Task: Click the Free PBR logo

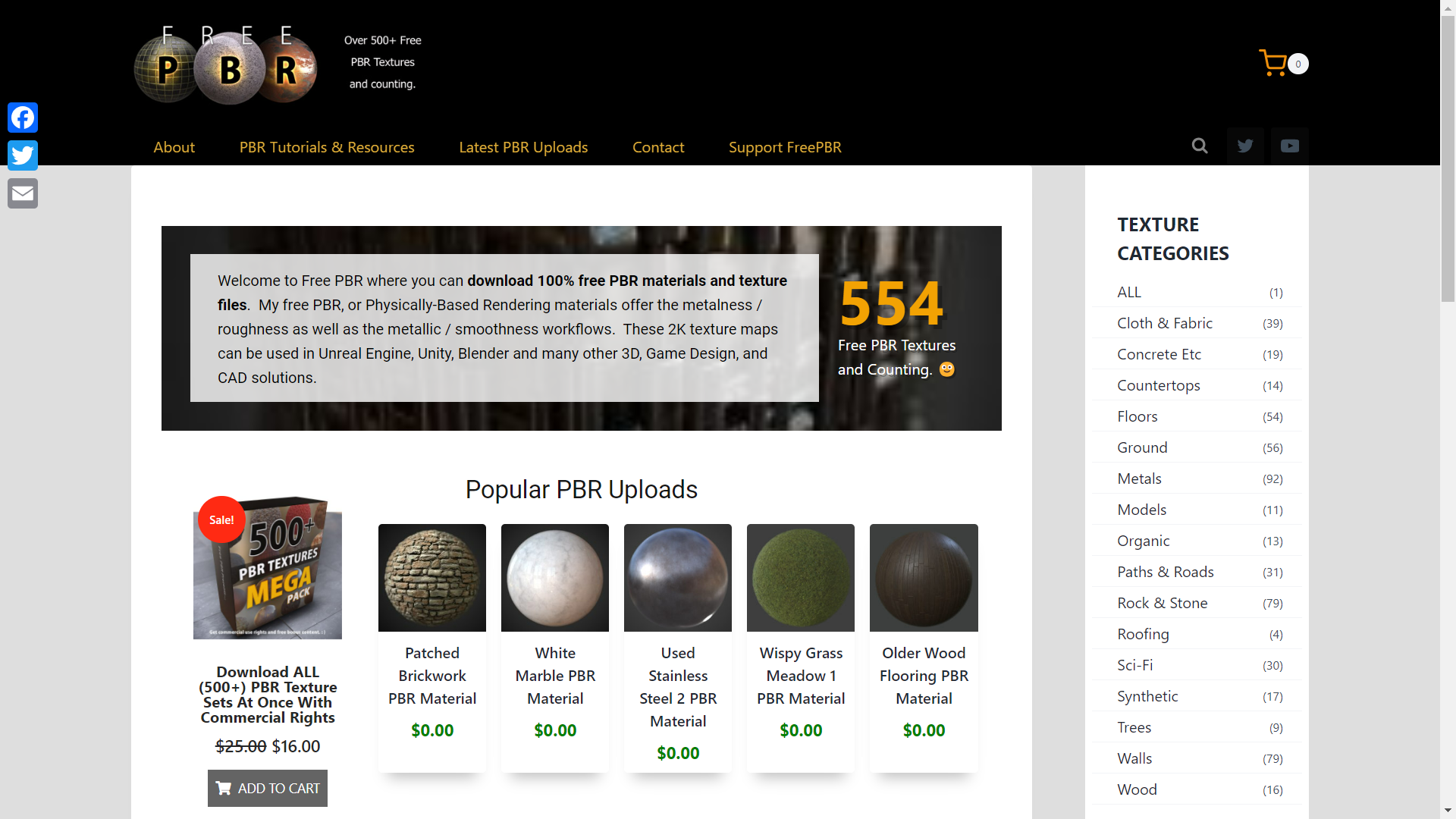Action: tap(226, 65)
